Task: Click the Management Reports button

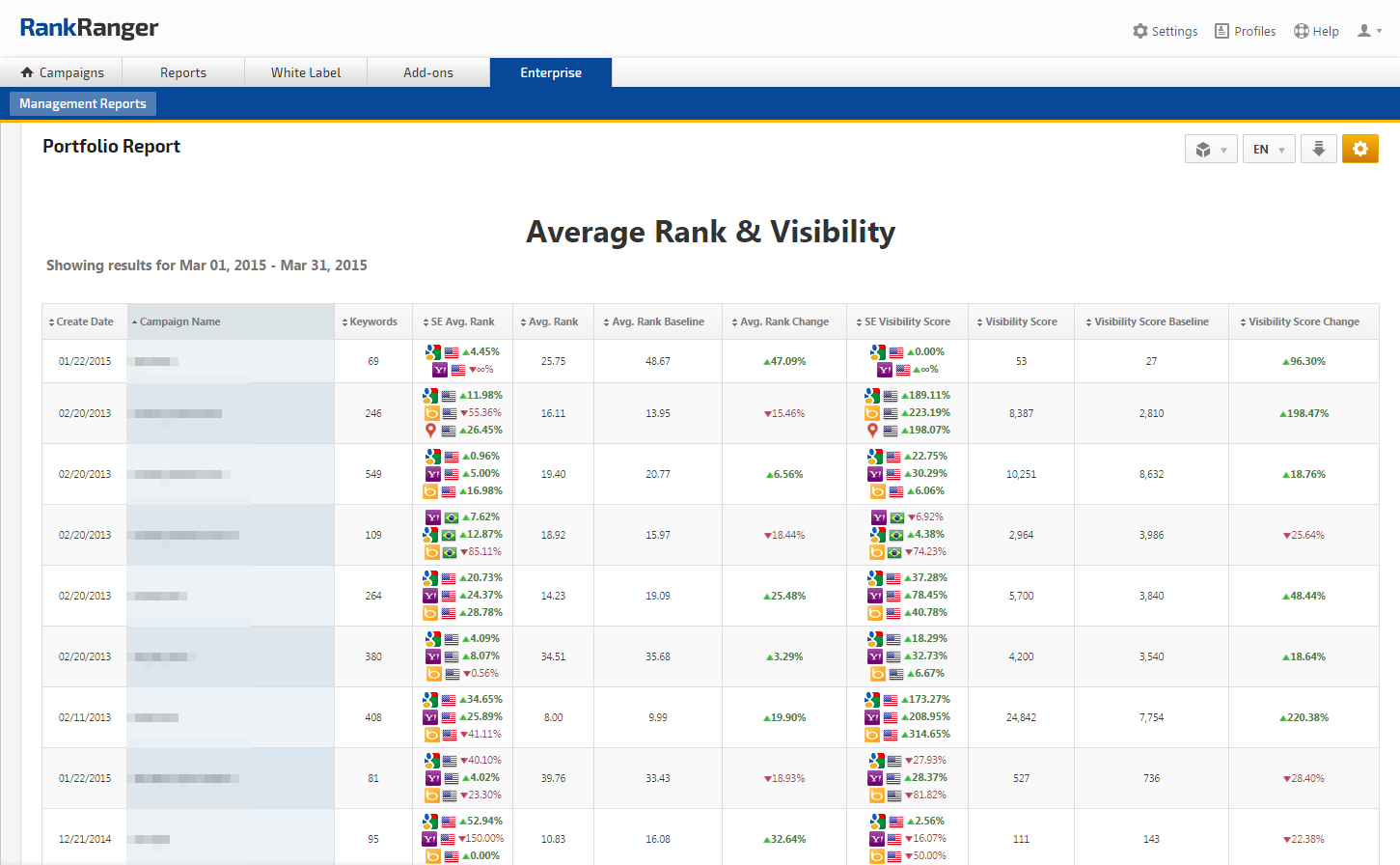Action: coord(83,103)
